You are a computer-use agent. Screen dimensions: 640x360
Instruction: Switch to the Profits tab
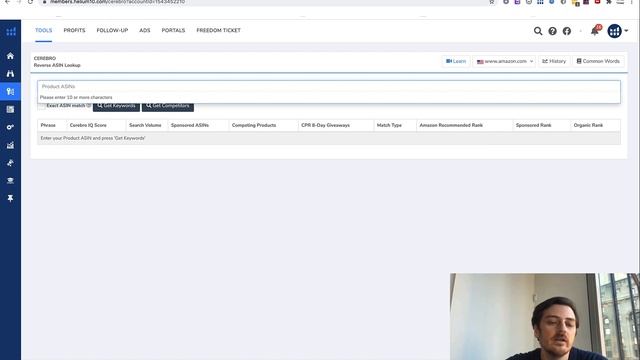pos(74,30)
